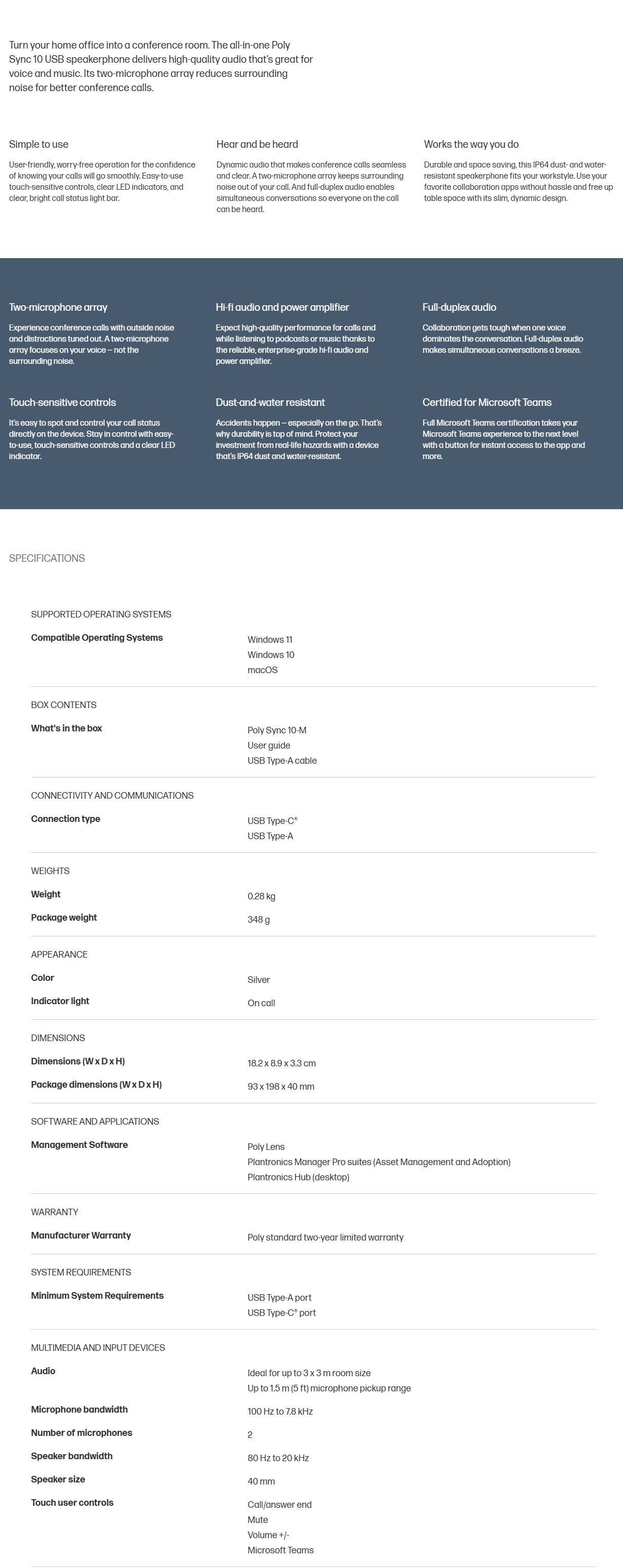This screenshot has height=1568, width=623.
Task: Click the 'Full-duplex audio' feature title
Action: (460, 307)
